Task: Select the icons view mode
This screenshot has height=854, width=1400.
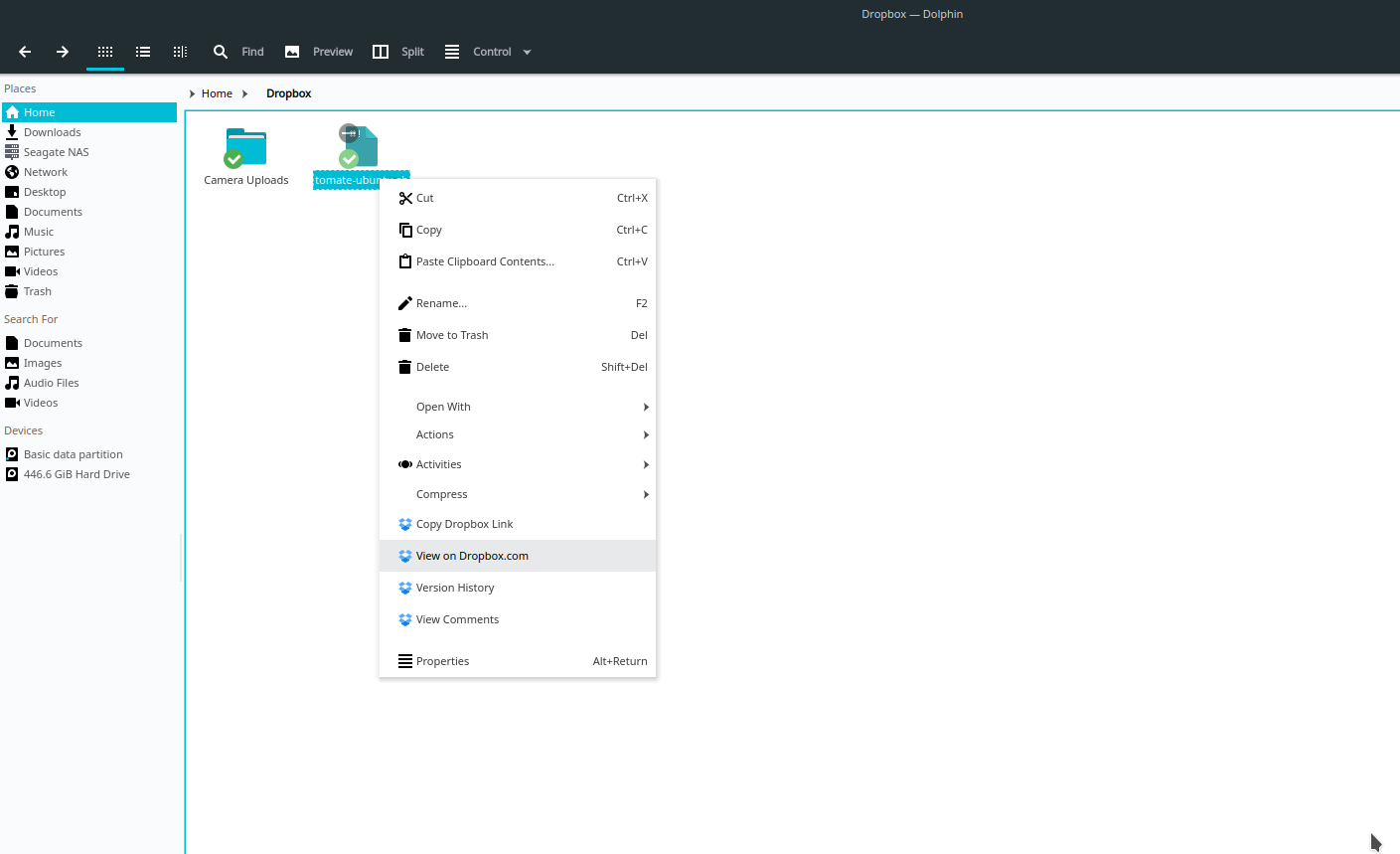Action: (x=104, y=51)
